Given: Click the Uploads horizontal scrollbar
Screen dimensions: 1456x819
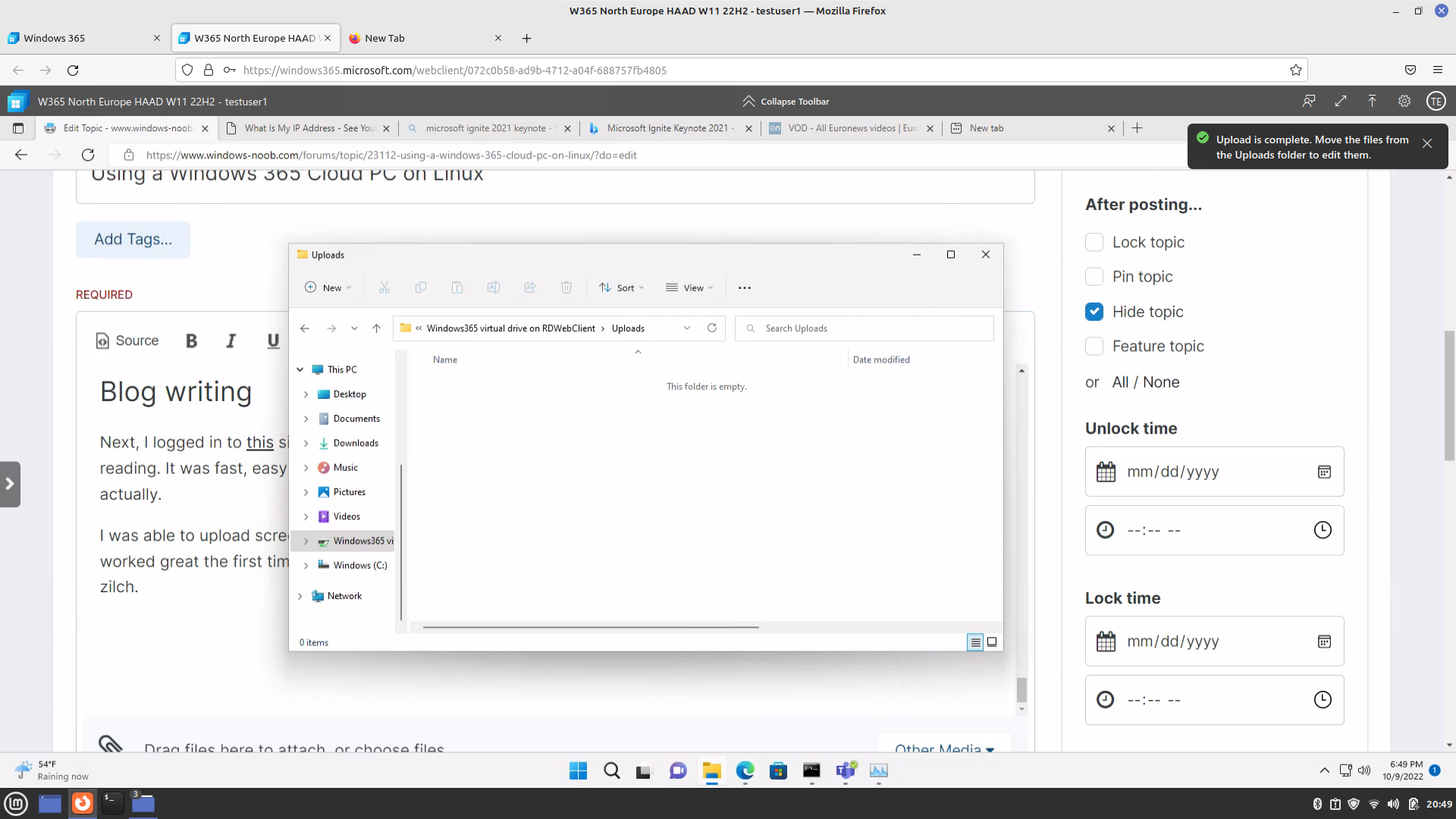Looking at the screenshot, I should [x=591, y=627].
